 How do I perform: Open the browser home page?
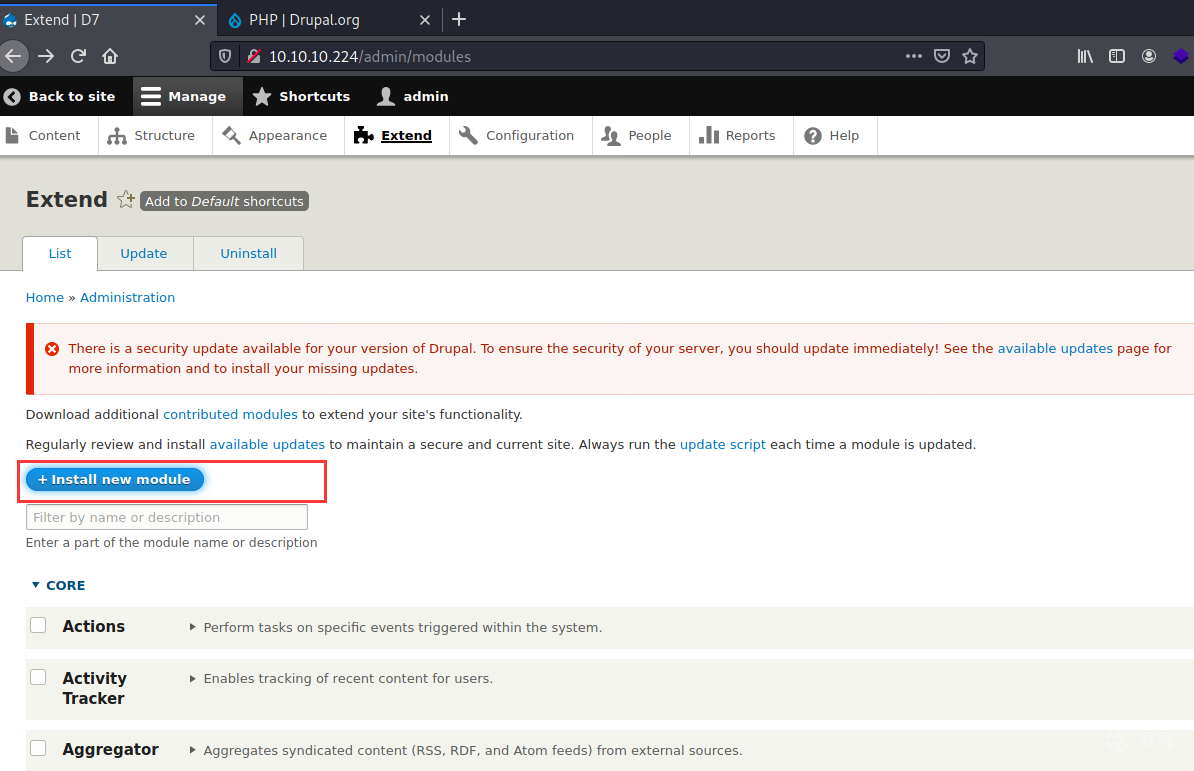pyautogui.click(x=110, y=56)
